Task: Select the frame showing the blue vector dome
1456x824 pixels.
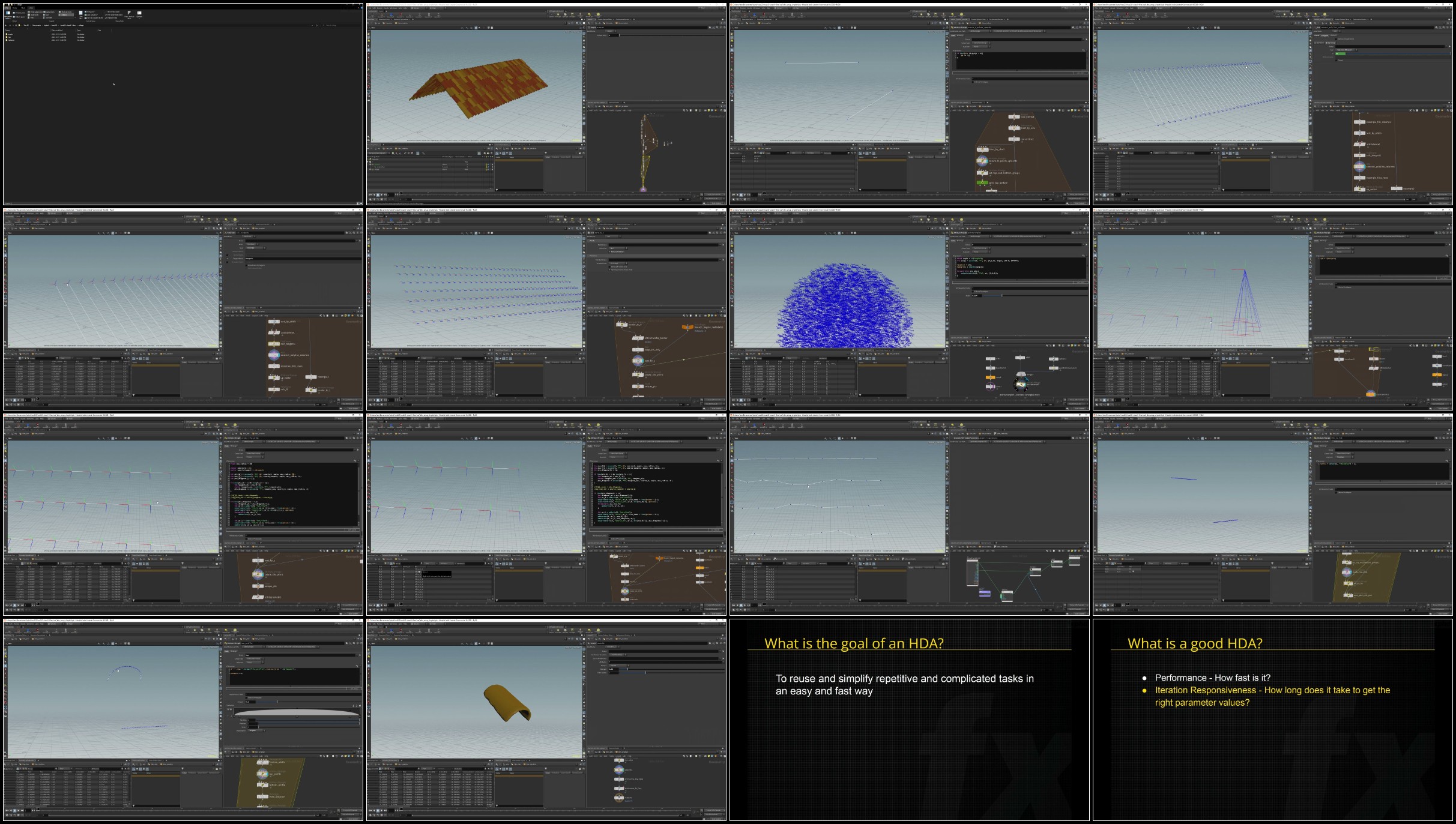Action: pos(910,310)
